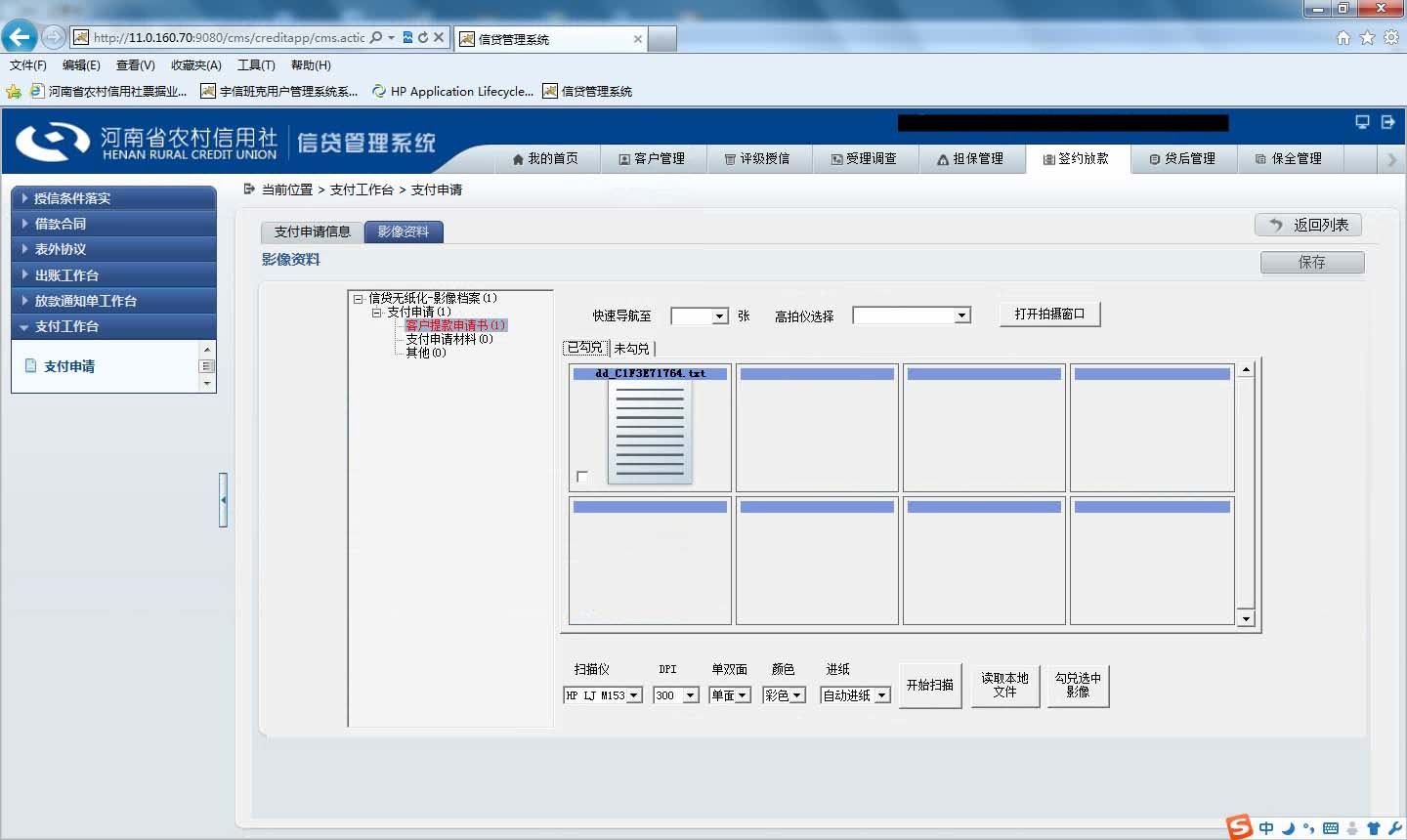Click document icon beside 支付申请 in sidebar
The image size is (1407, 840).
[30, 366]
